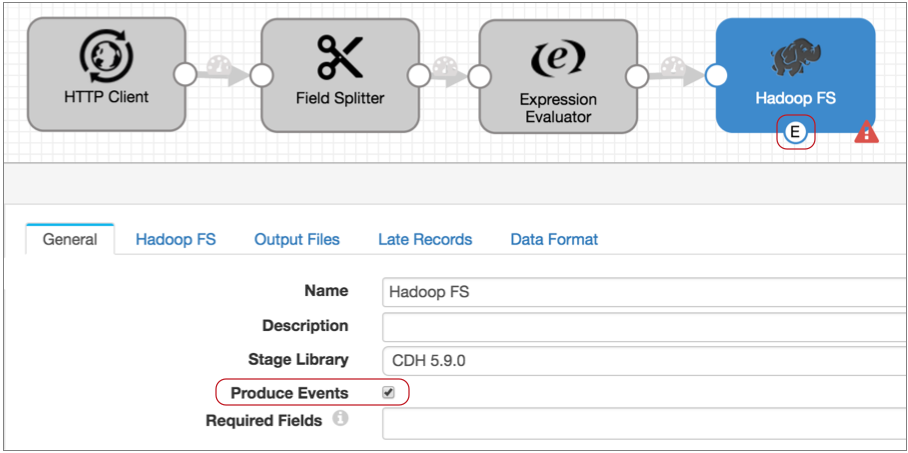Click the Required Fields info icon
This screenshot has height=453, width=908.
340,420
